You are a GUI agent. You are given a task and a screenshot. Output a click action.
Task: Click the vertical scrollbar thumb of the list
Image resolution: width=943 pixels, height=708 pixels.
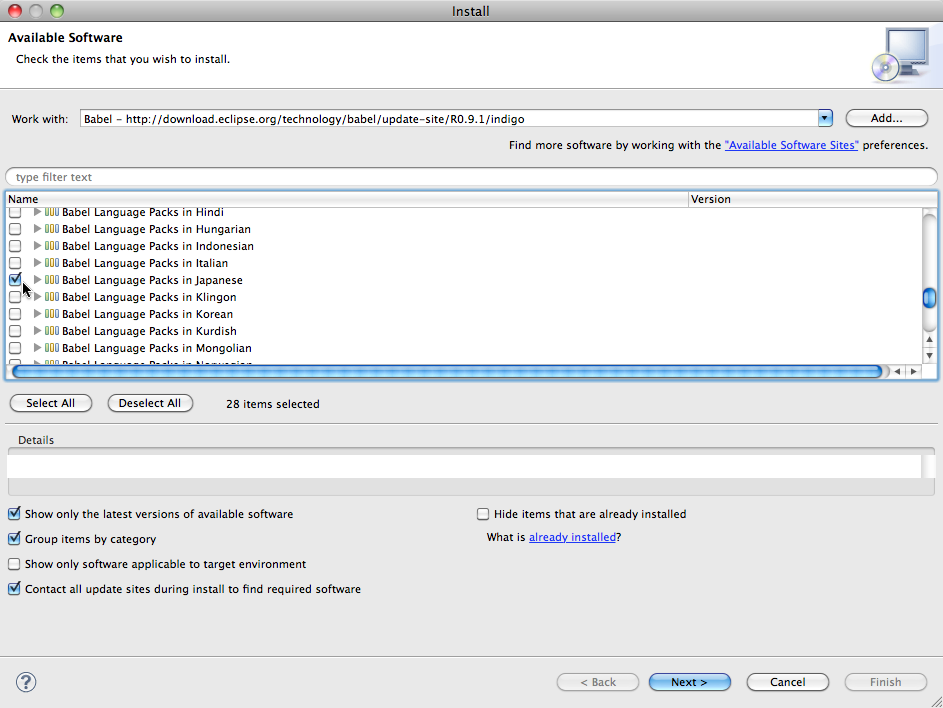(x=929, y=298)
